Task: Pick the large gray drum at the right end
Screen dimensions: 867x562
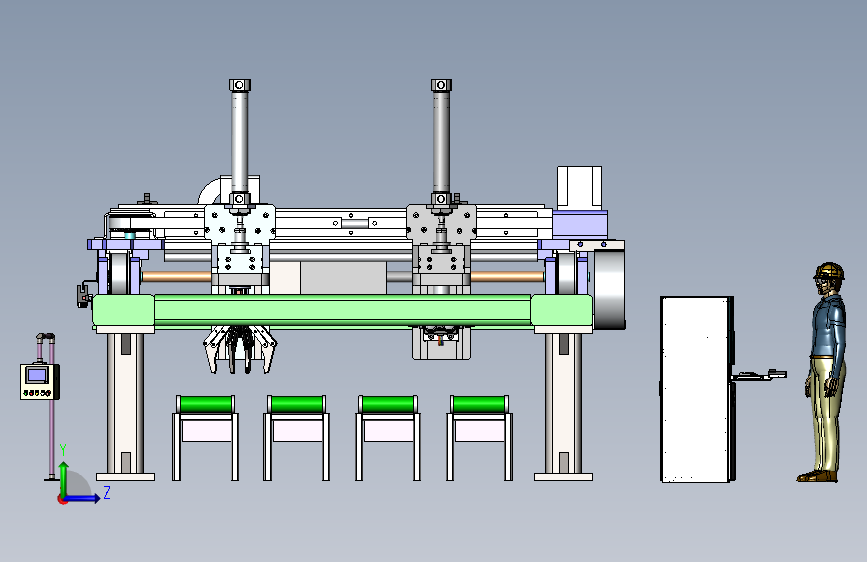Action: (609, 290)
